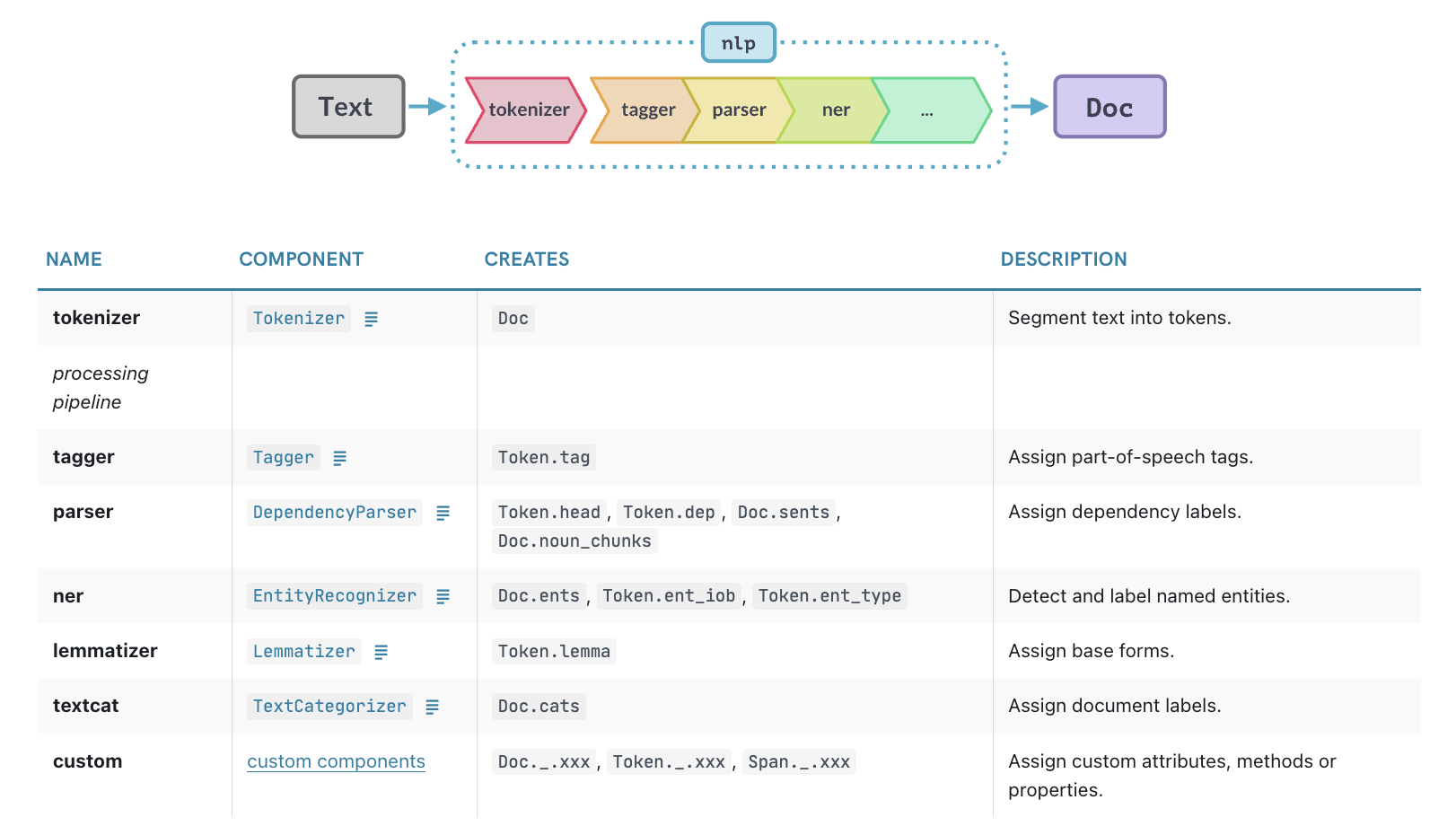This screenshot has width=1456, height=835.
Task: Click the purple Doc output box
Action: pos(1109,107)
